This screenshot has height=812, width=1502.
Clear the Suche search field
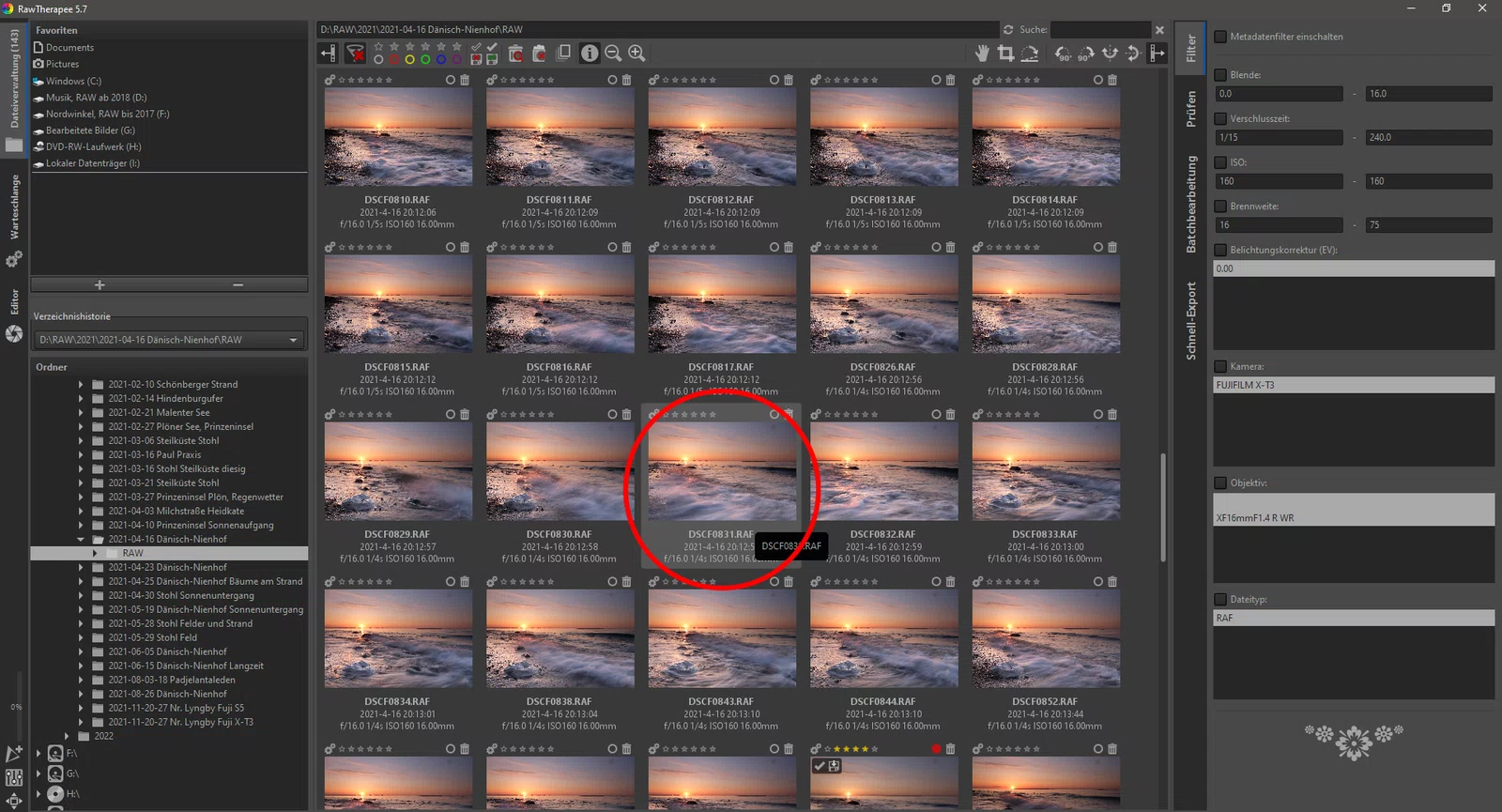tap(1159, 30)
